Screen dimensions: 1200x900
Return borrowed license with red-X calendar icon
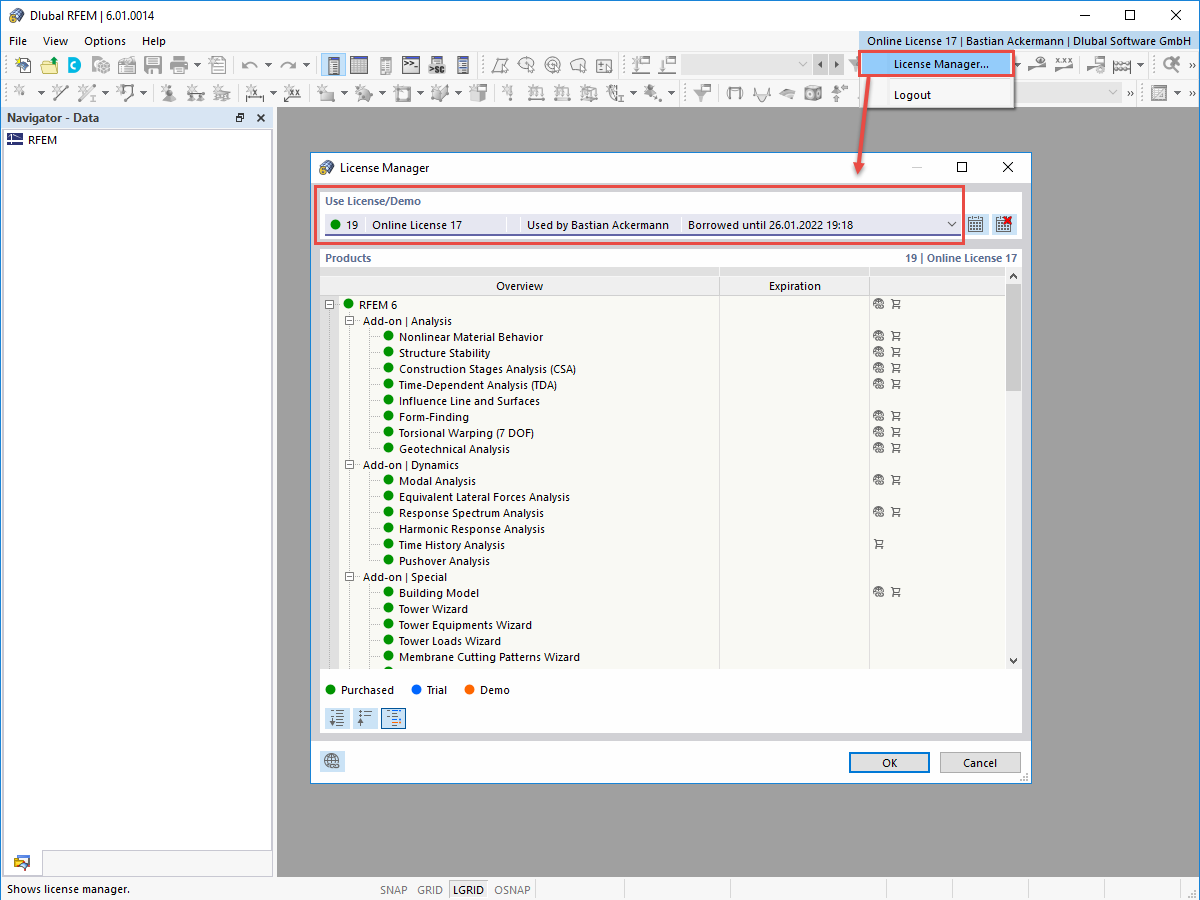tap(1003, 224)
